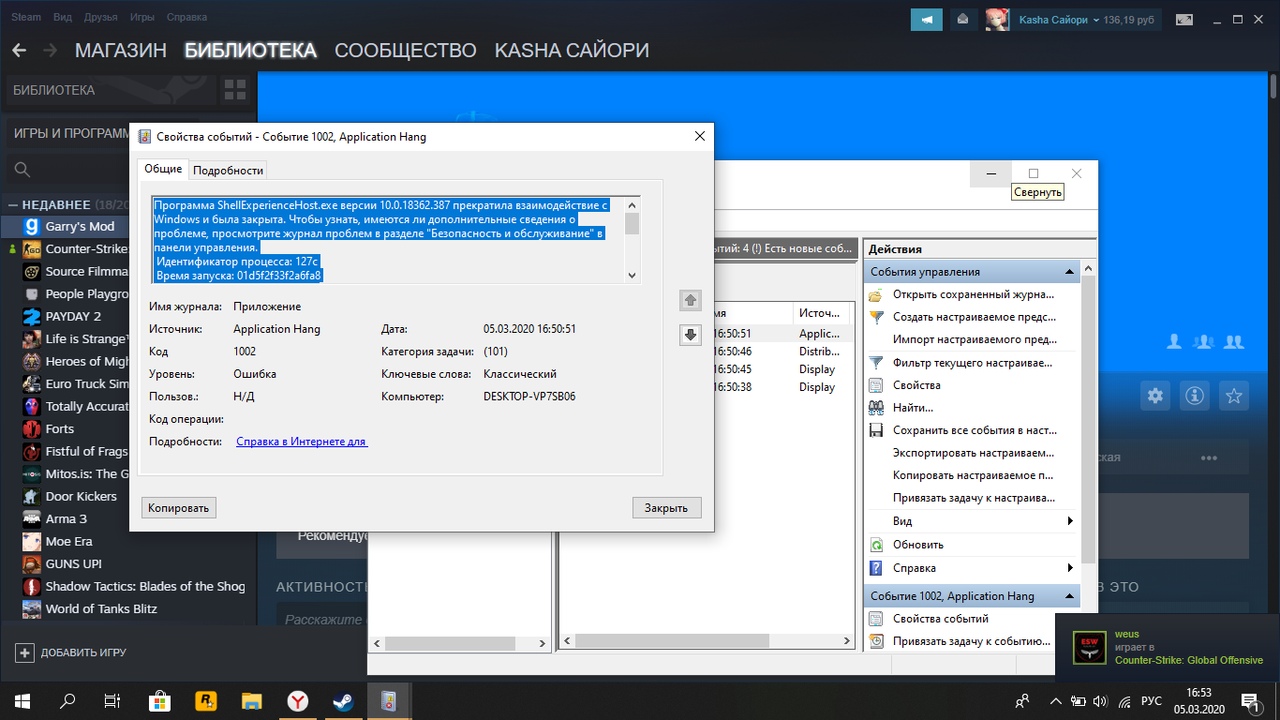Click Закрыть button in event properties
This screenshot has width=1280, height=720.
click(x=666, y=508)
